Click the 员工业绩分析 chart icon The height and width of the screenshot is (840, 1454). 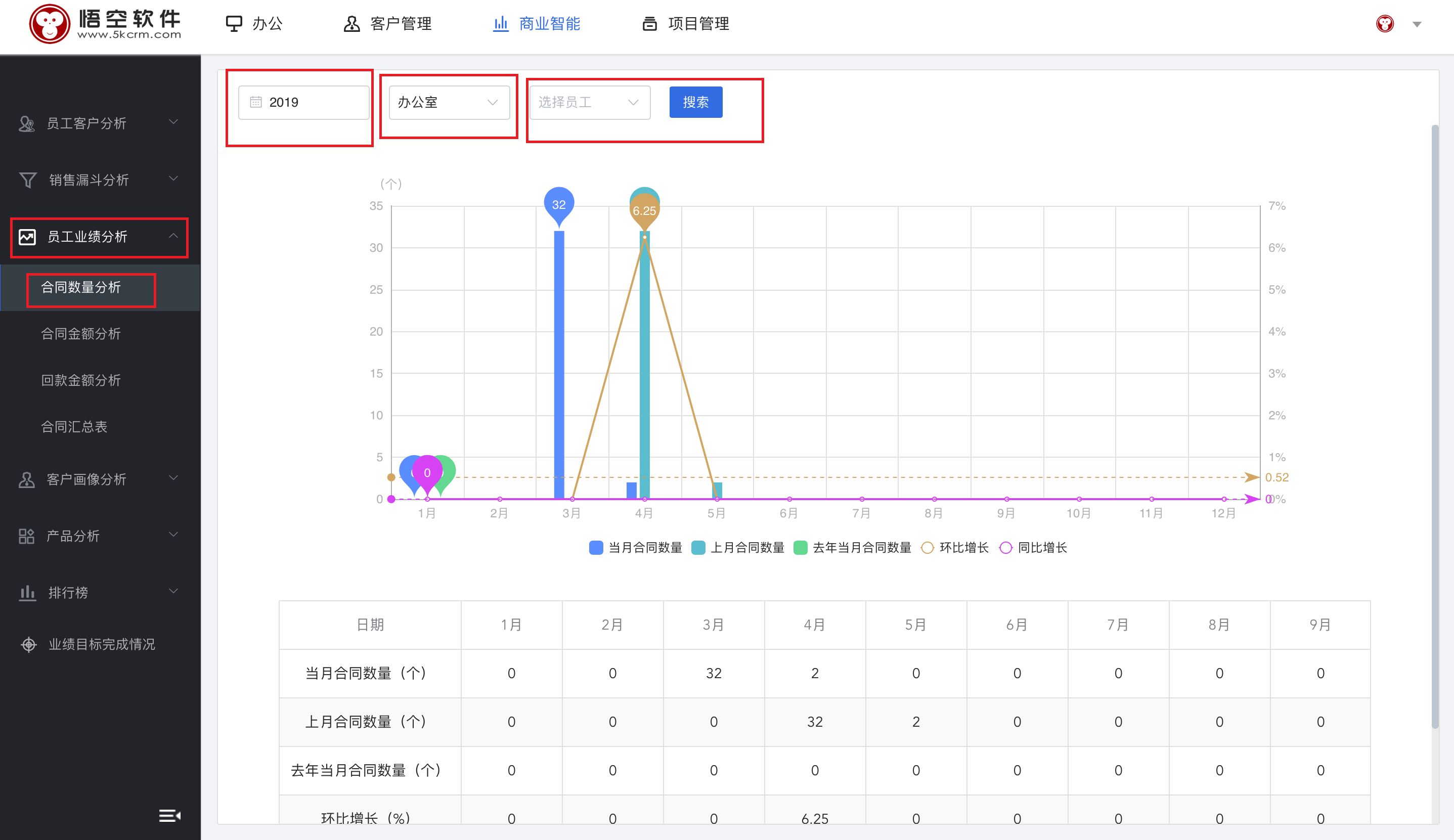pyautogui.click(x=27, y=237)
